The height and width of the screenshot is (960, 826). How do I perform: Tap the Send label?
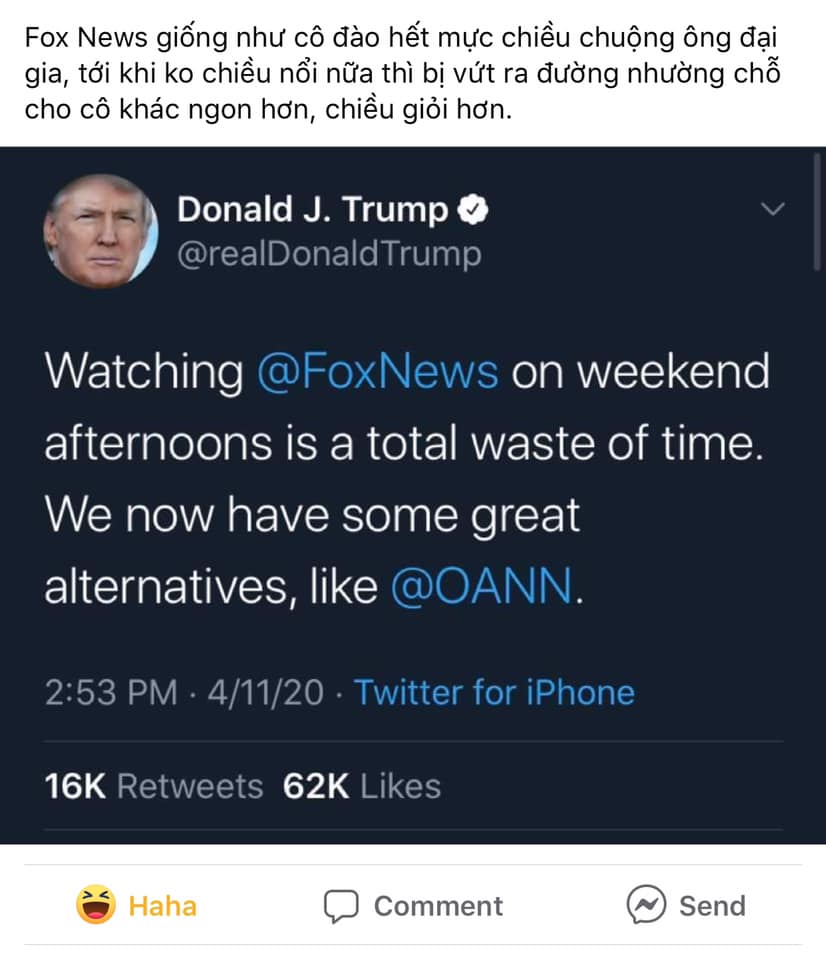point(712,906)
